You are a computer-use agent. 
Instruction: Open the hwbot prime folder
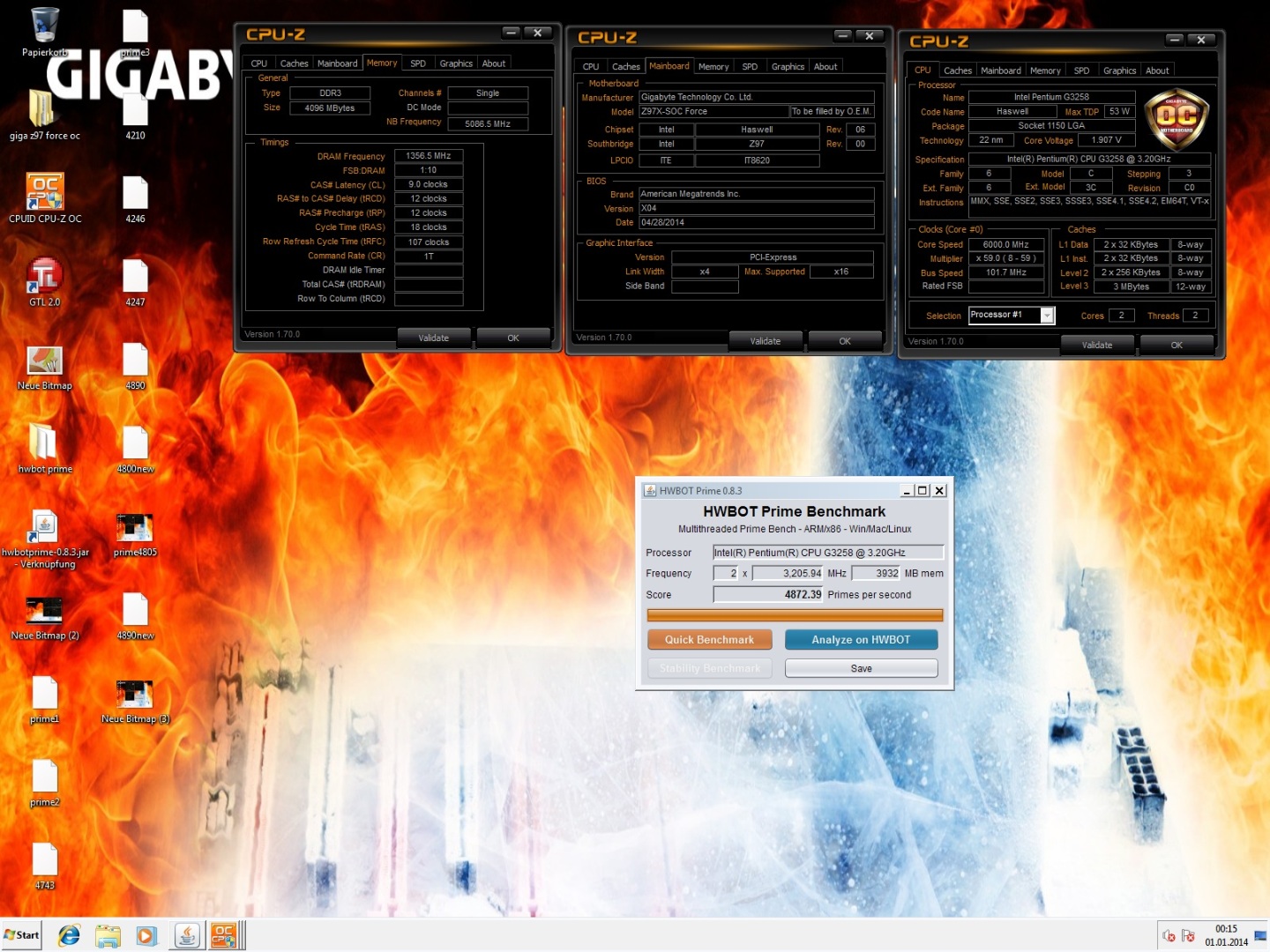pos(44,442)
